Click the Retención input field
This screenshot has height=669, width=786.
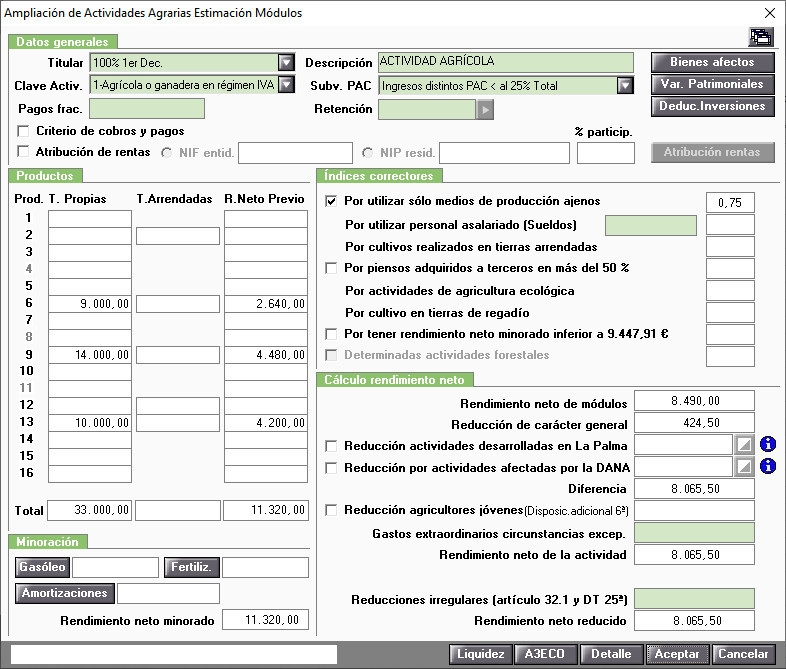pyautogui.click(x=427, y=109)
